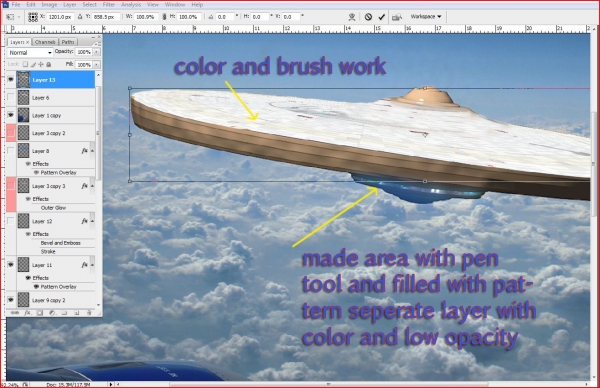This screenshot has height=388, width=600.
Task: Show Layer 8 via its visibility box
Action: (11, 151)
